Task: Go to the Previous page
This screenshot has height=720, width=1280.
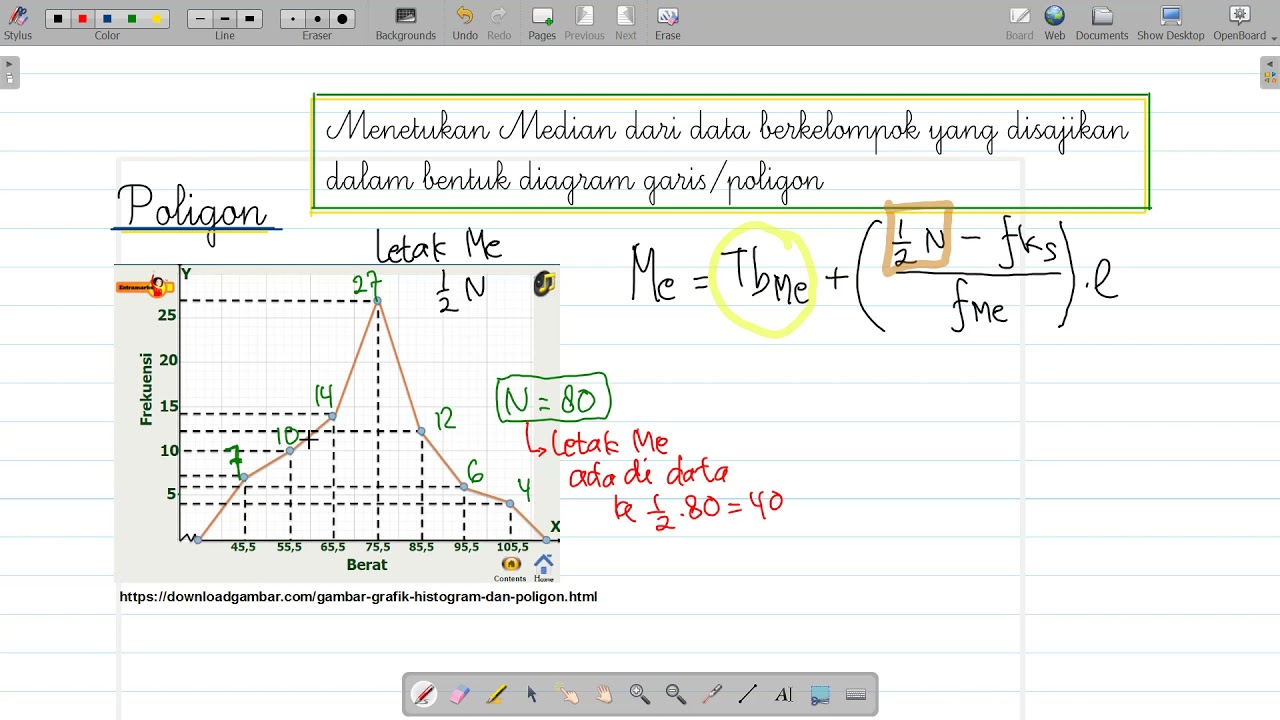Action: [x=584, y=23]
